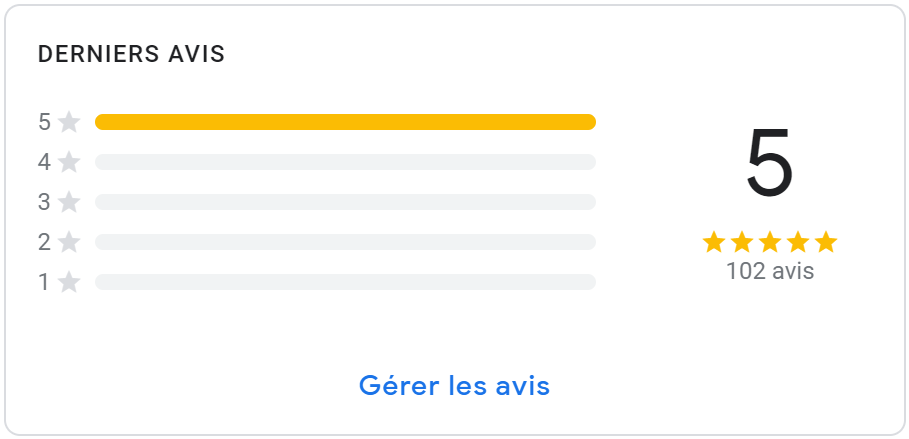Click the first yellow star under the score

(x=714, y=242)
